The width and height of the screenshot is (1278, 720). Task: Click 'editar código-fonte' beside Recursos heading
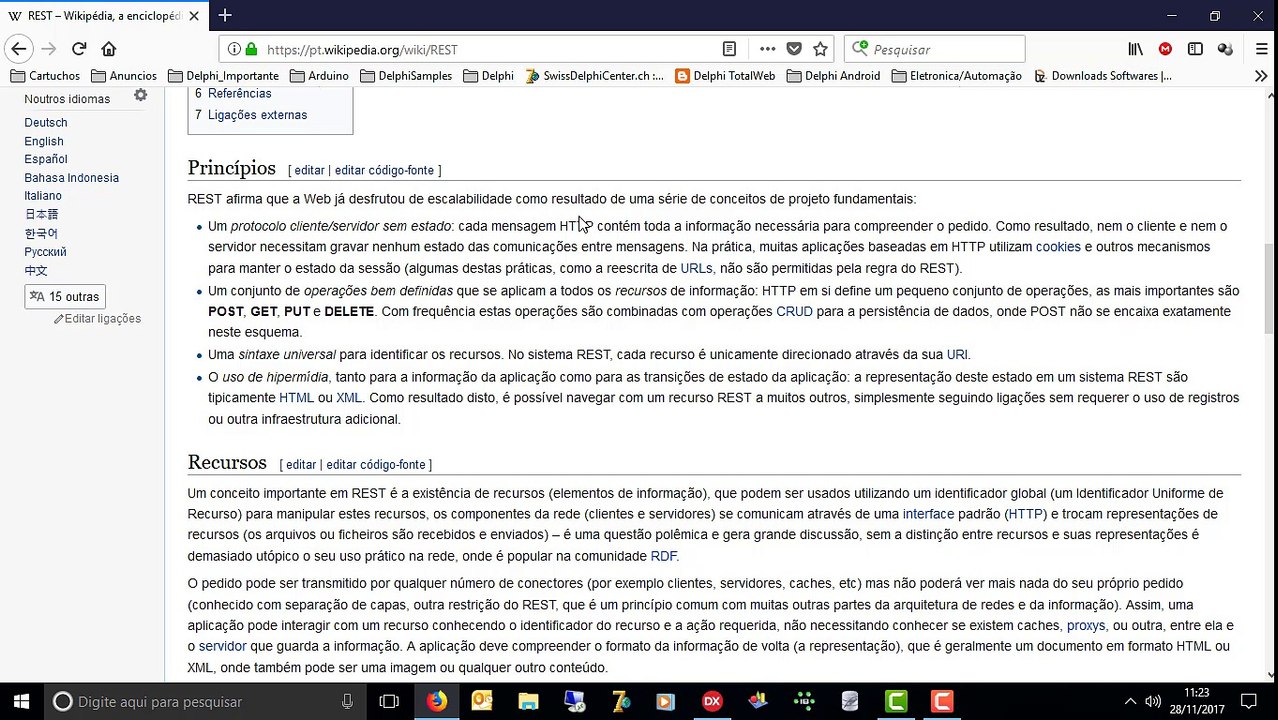pos(376,465)
